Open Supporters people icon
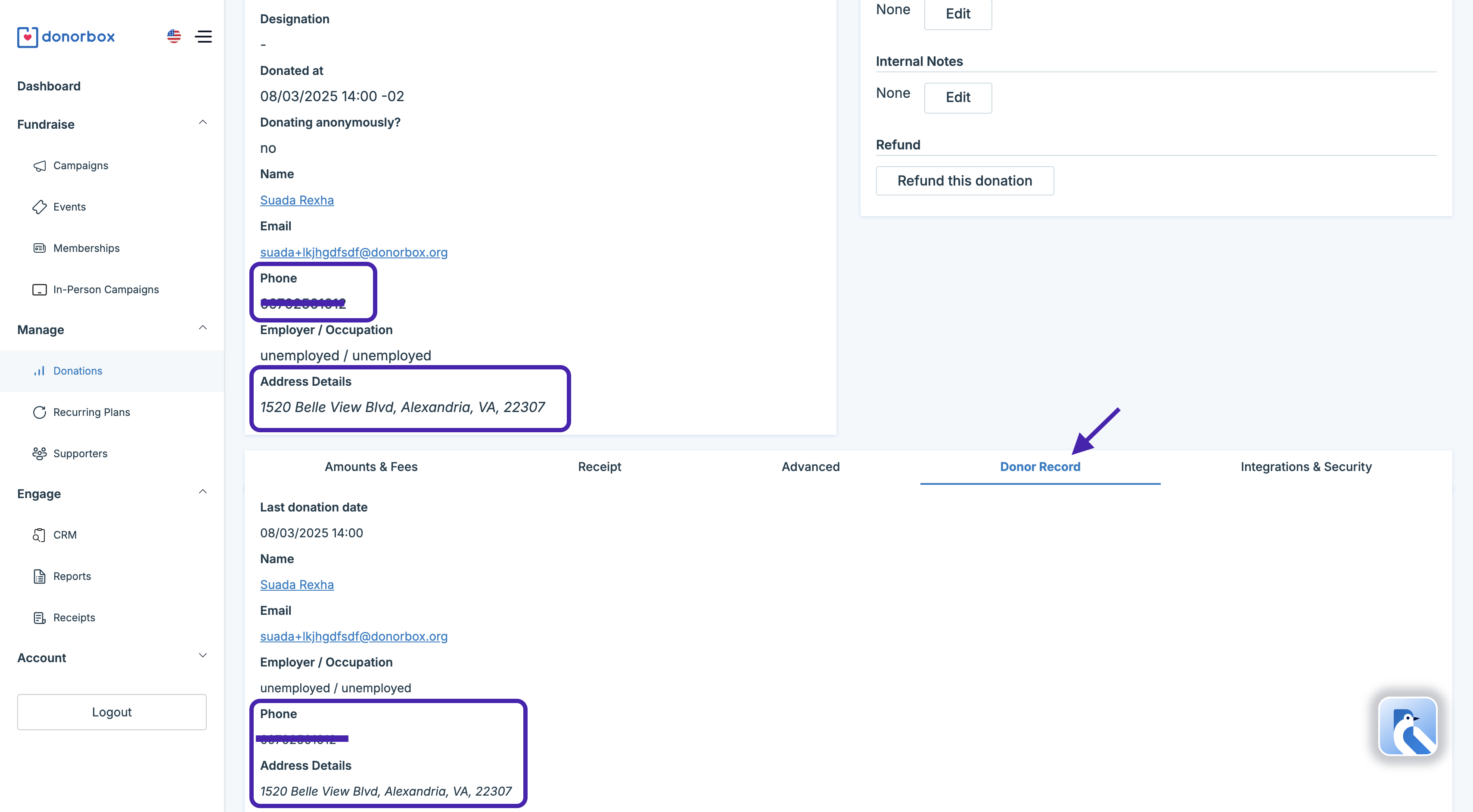1473x812 pixels. pyautogui.click(x=40, y=454)
